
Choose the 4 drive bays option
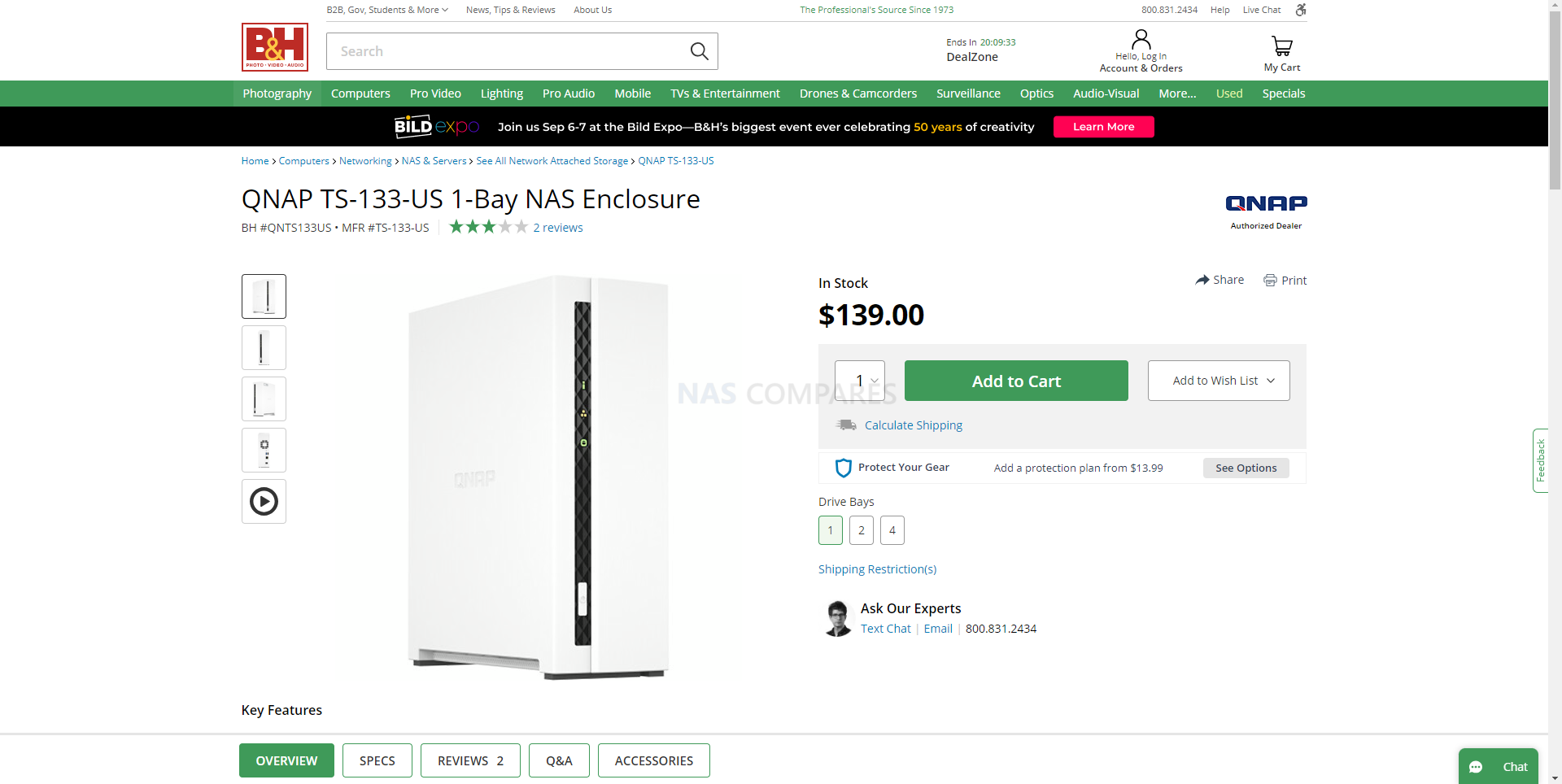point(892,530)
